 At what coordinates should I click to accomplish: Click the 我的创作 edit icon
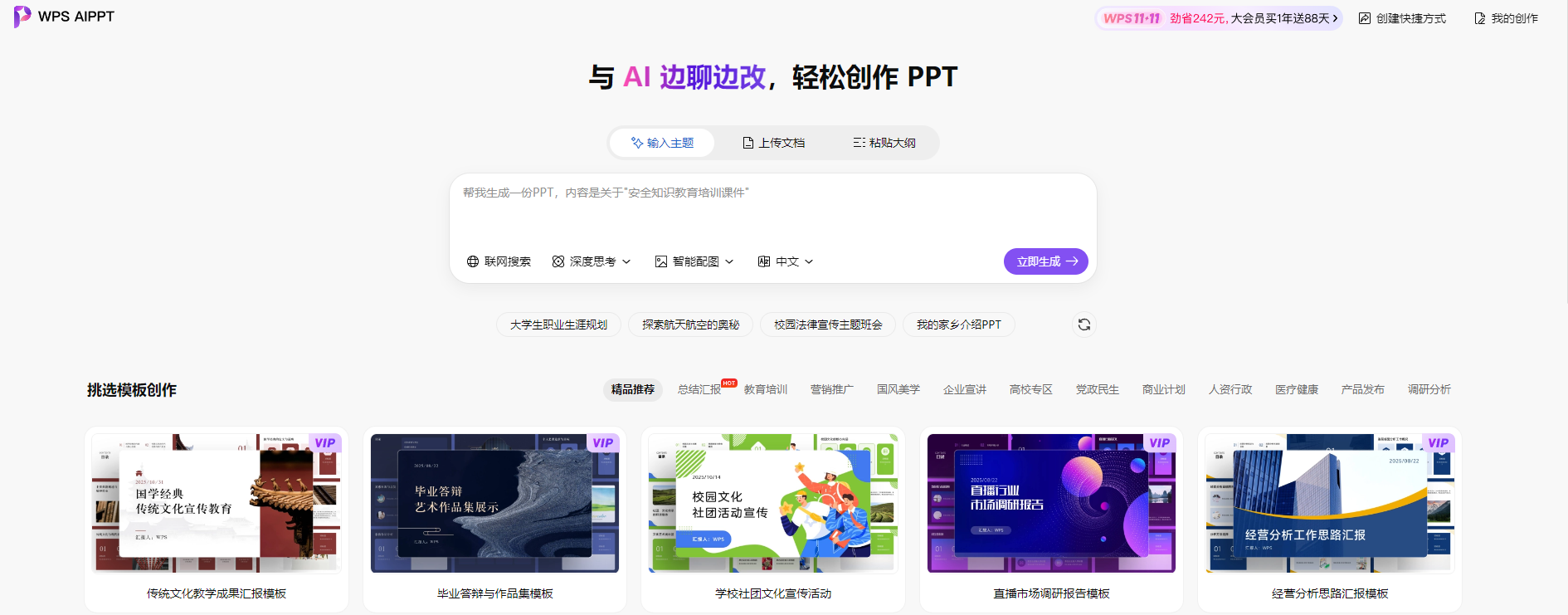(x=1480, y=18)
